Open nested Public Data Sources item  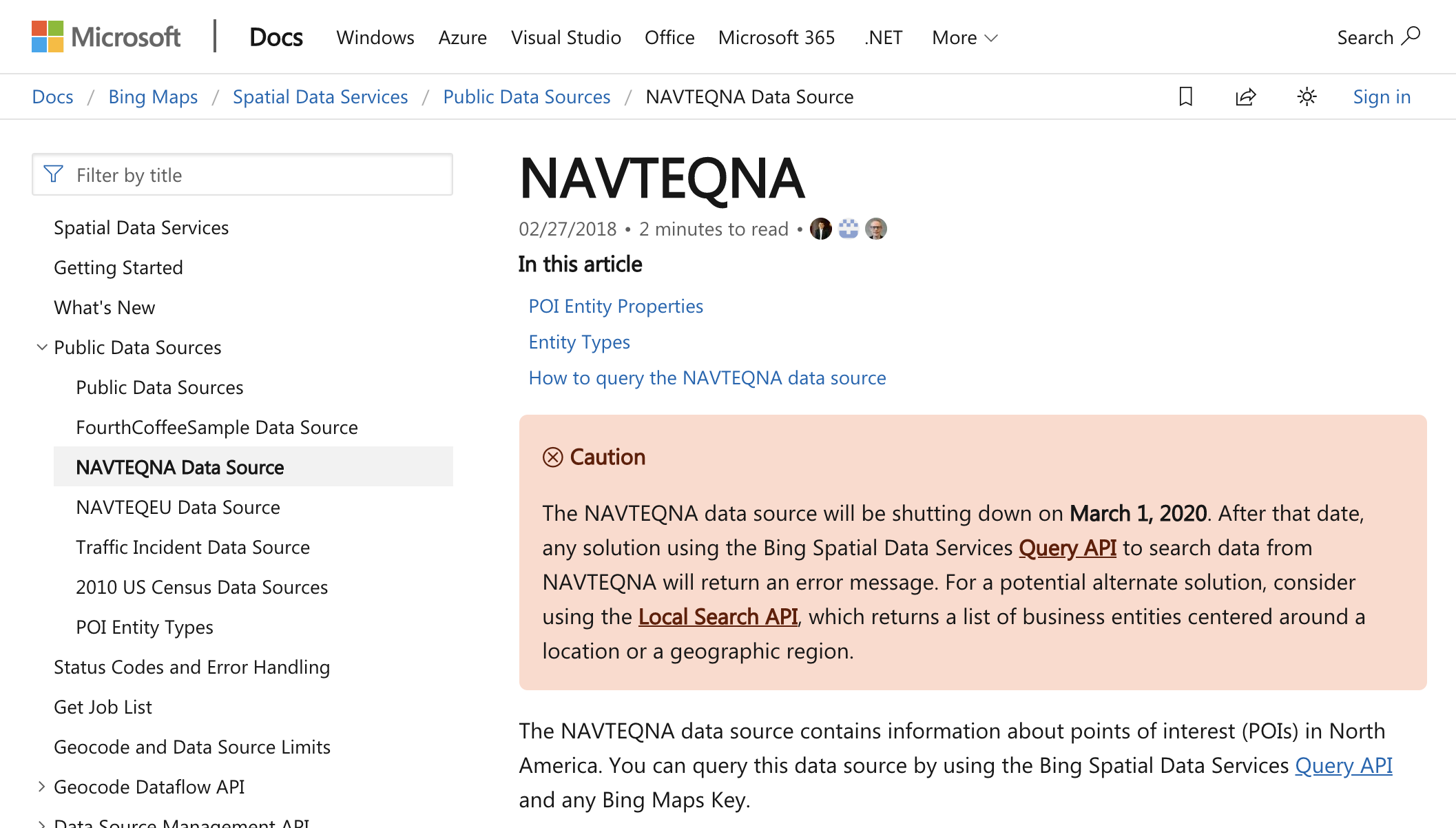coord(160,387)
